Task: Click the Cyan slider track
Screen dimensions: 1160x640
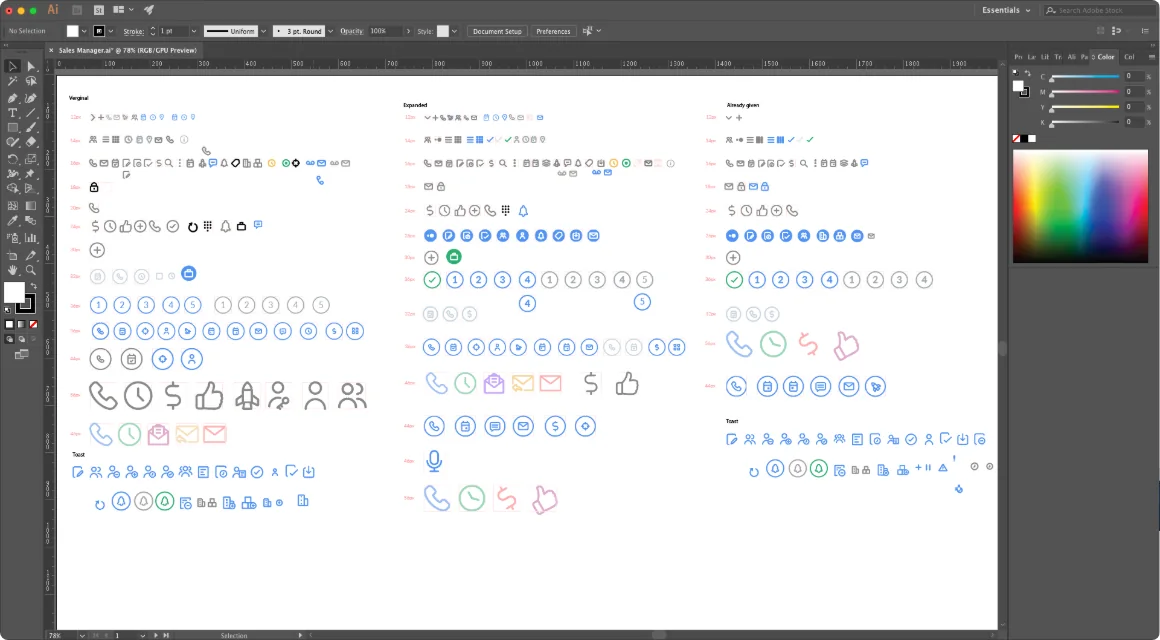Action: click(x=1085, y=77)
